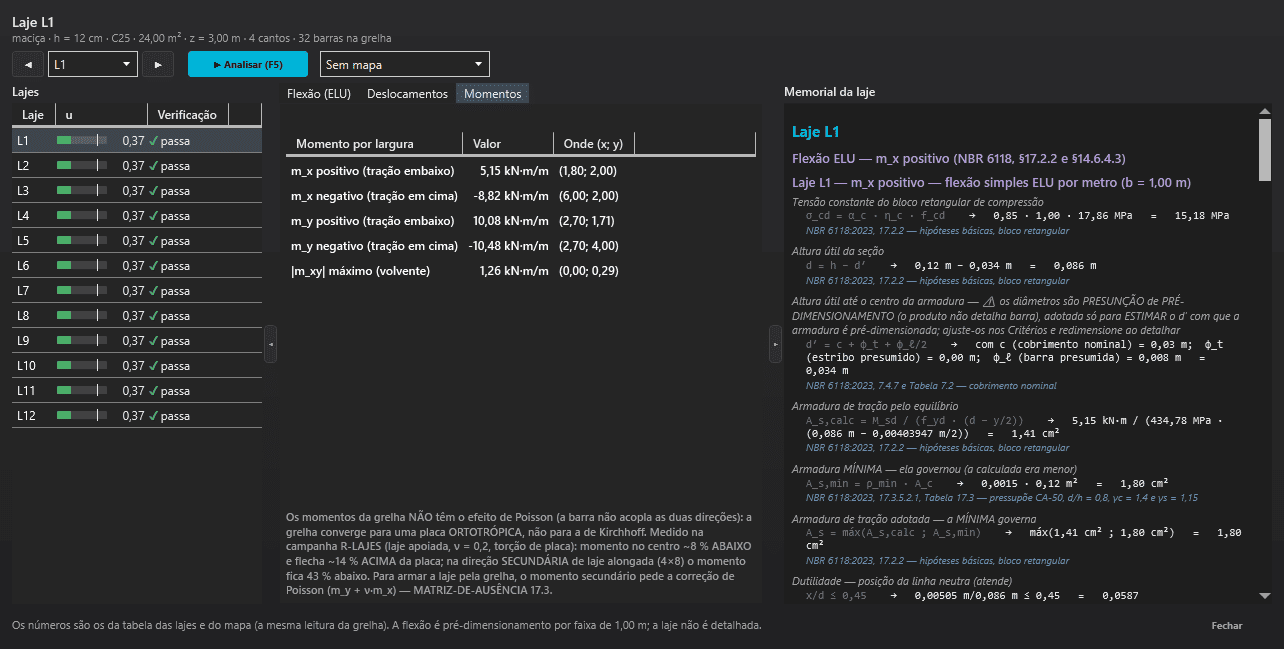The height and width of the screenshot is (649, 1284).
Task: Click the Fechar button
Action: click(1227, 625)
